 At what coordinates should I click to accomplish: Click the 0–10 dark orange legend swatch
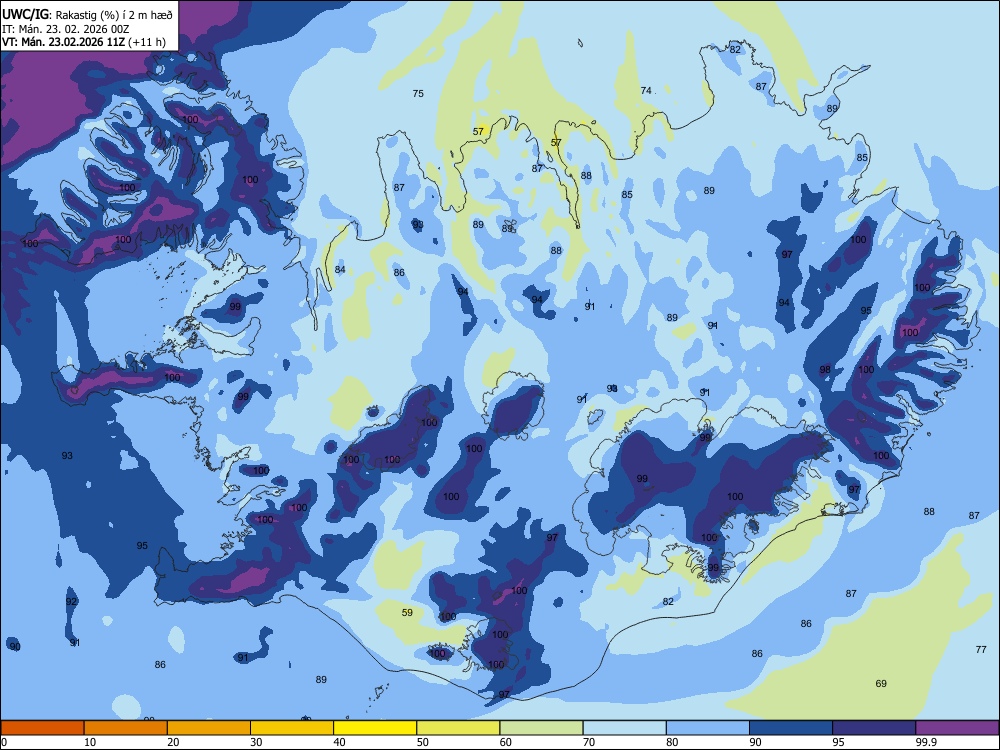[x=42, y=728]
